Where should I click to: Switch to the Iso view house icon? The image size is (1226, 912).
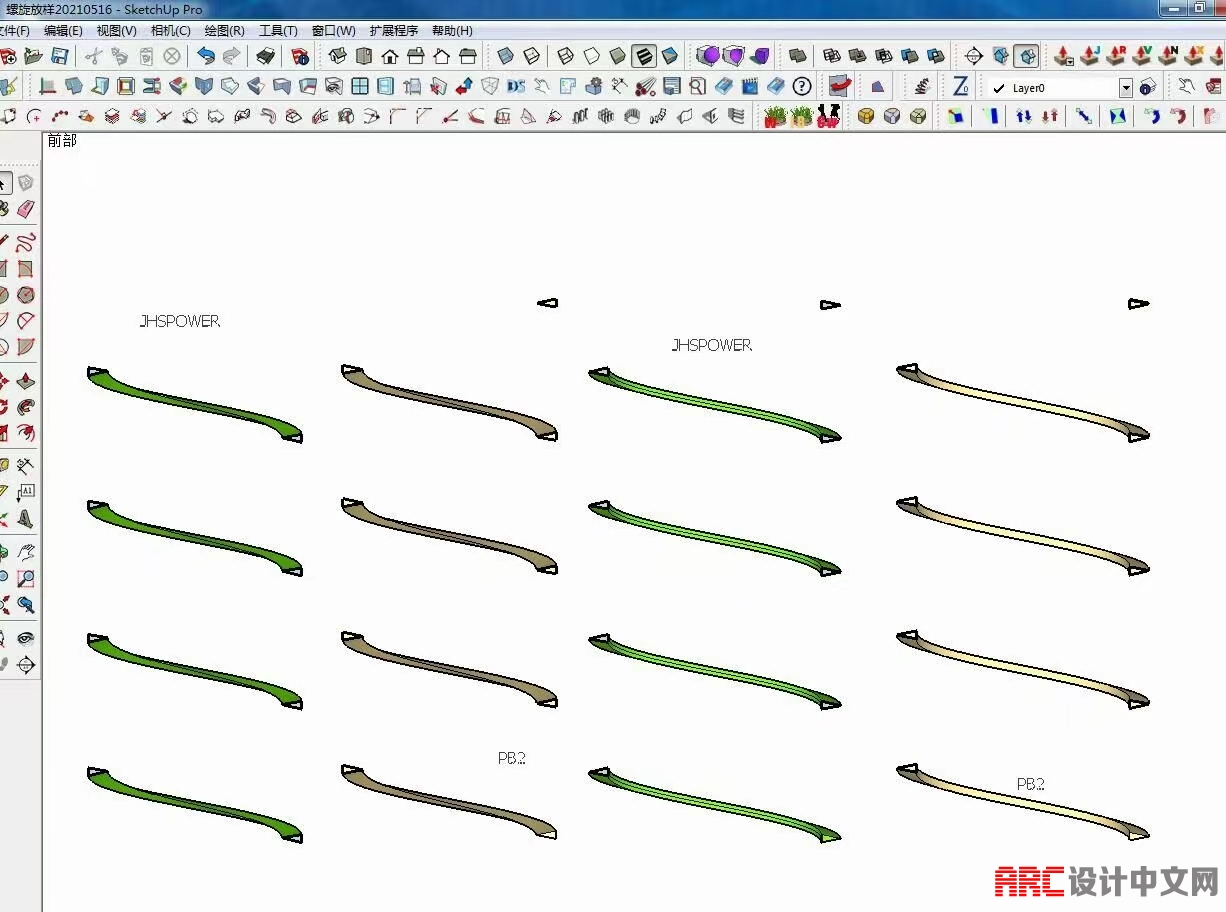338,56
